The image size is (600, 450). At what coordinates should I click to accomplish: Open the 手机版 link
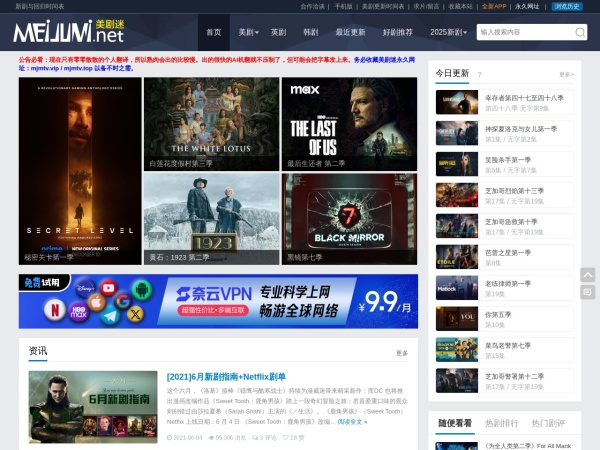tap(343, 7)
